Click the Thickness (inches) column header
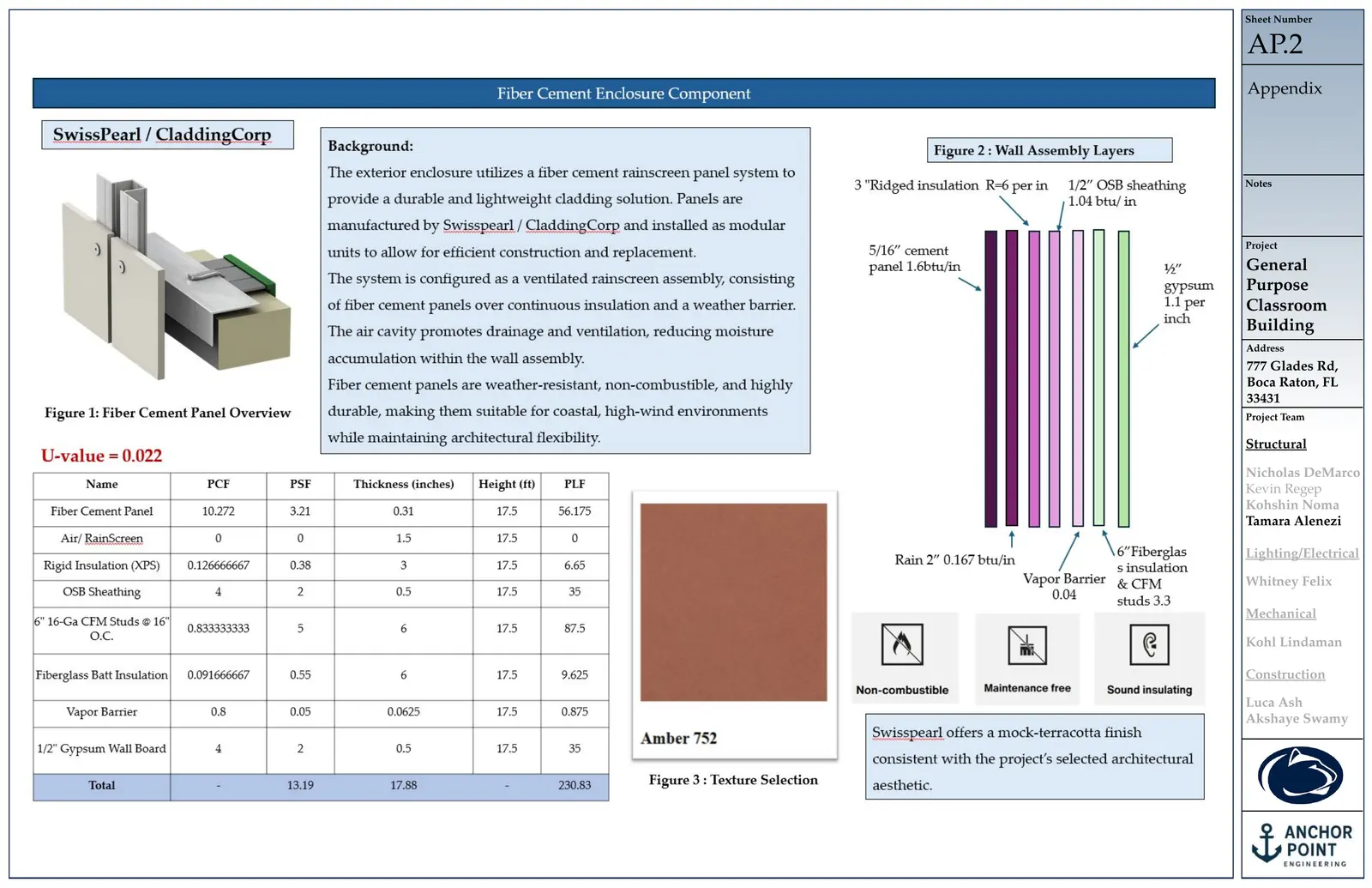Viewport: 1372px width, 888px height. [403, 485]
